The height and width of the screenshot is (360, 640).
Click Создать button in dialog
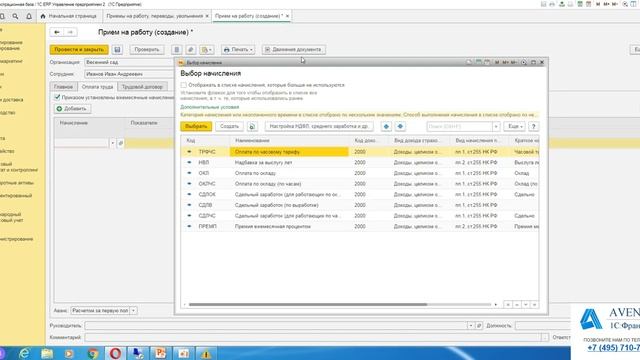pos(229,127)
